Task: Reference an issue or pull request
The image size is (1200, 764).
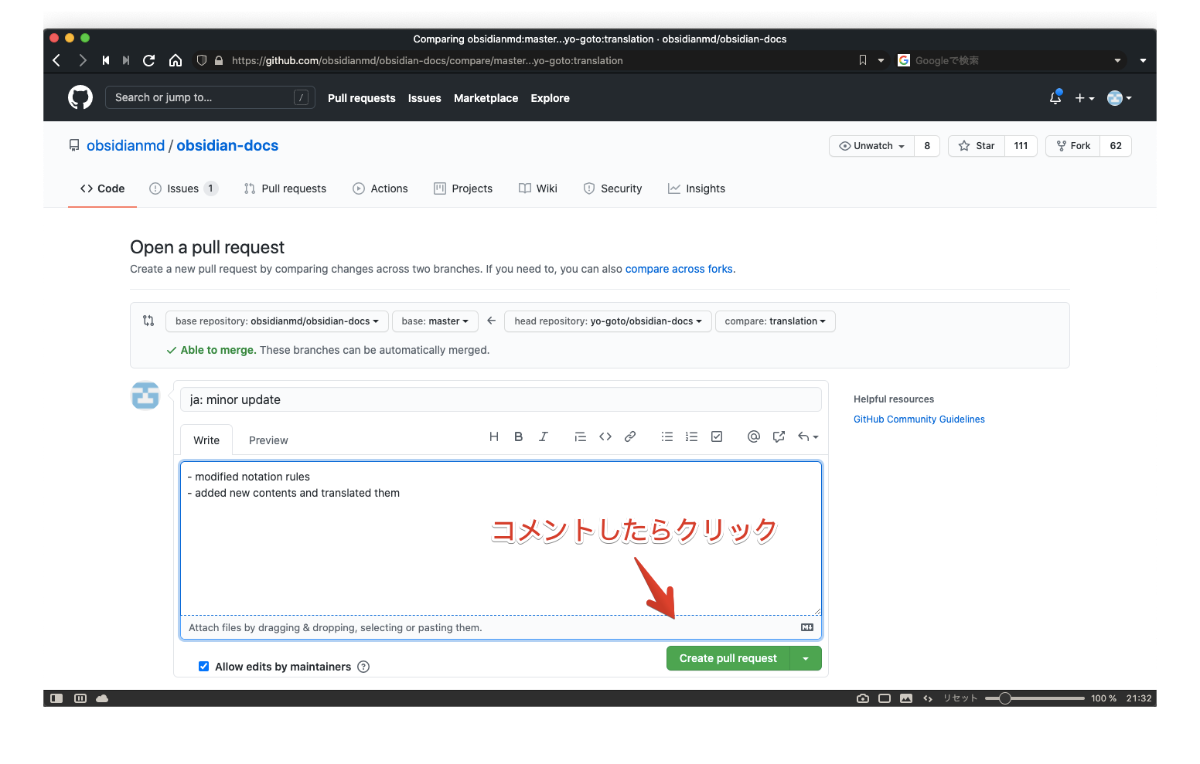Action: [778, 437]
